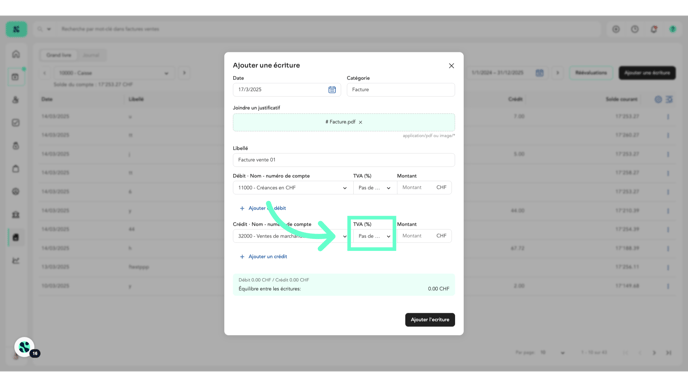Switch to the Grand livre tab

coord(59,55)
